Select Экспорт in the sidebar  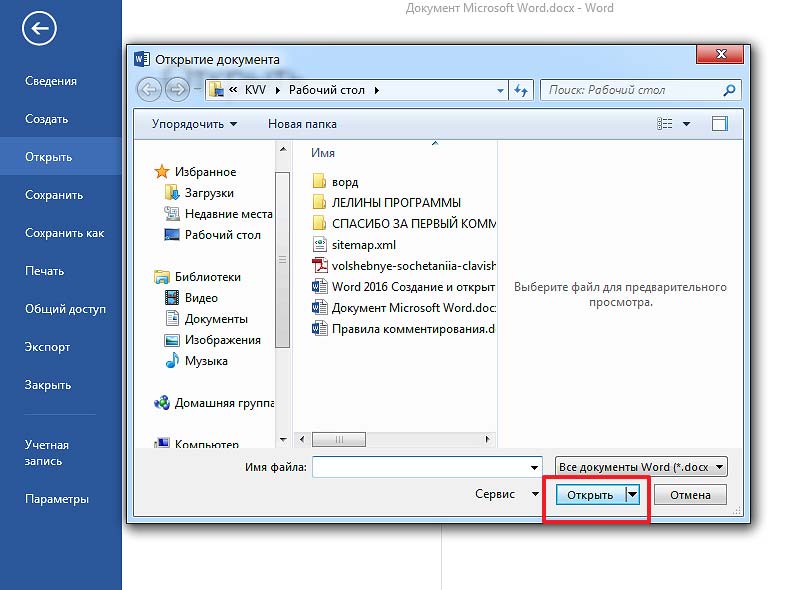[47, 347]
